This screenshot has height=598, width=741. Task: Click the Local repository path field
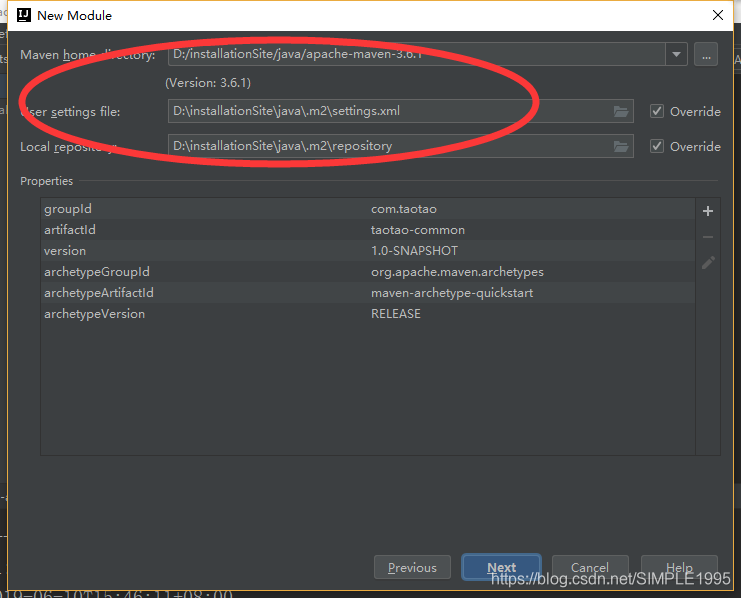point(401,146)
